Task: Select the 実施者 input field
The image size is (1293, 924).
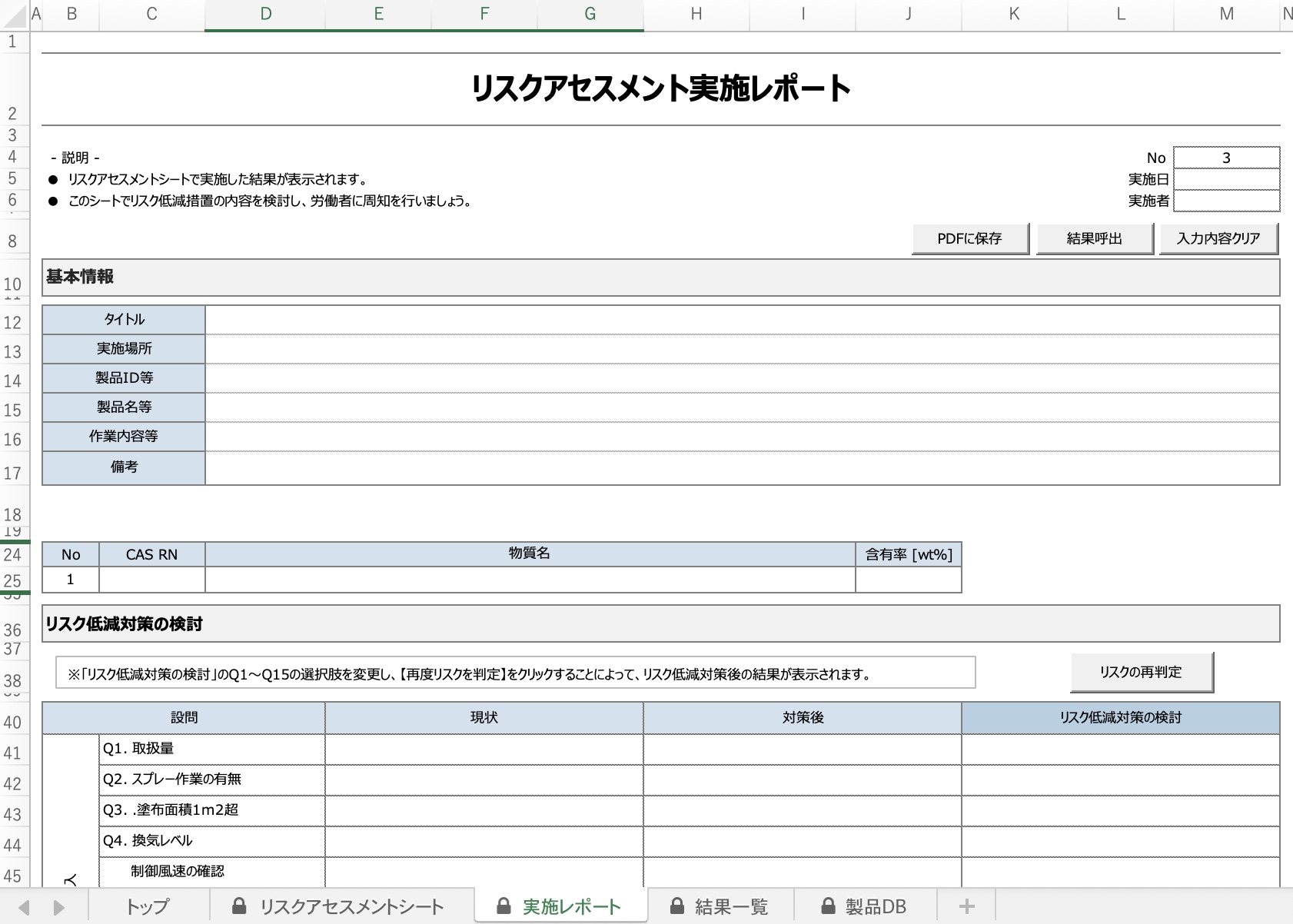Action: click(x=1225, y=201)
